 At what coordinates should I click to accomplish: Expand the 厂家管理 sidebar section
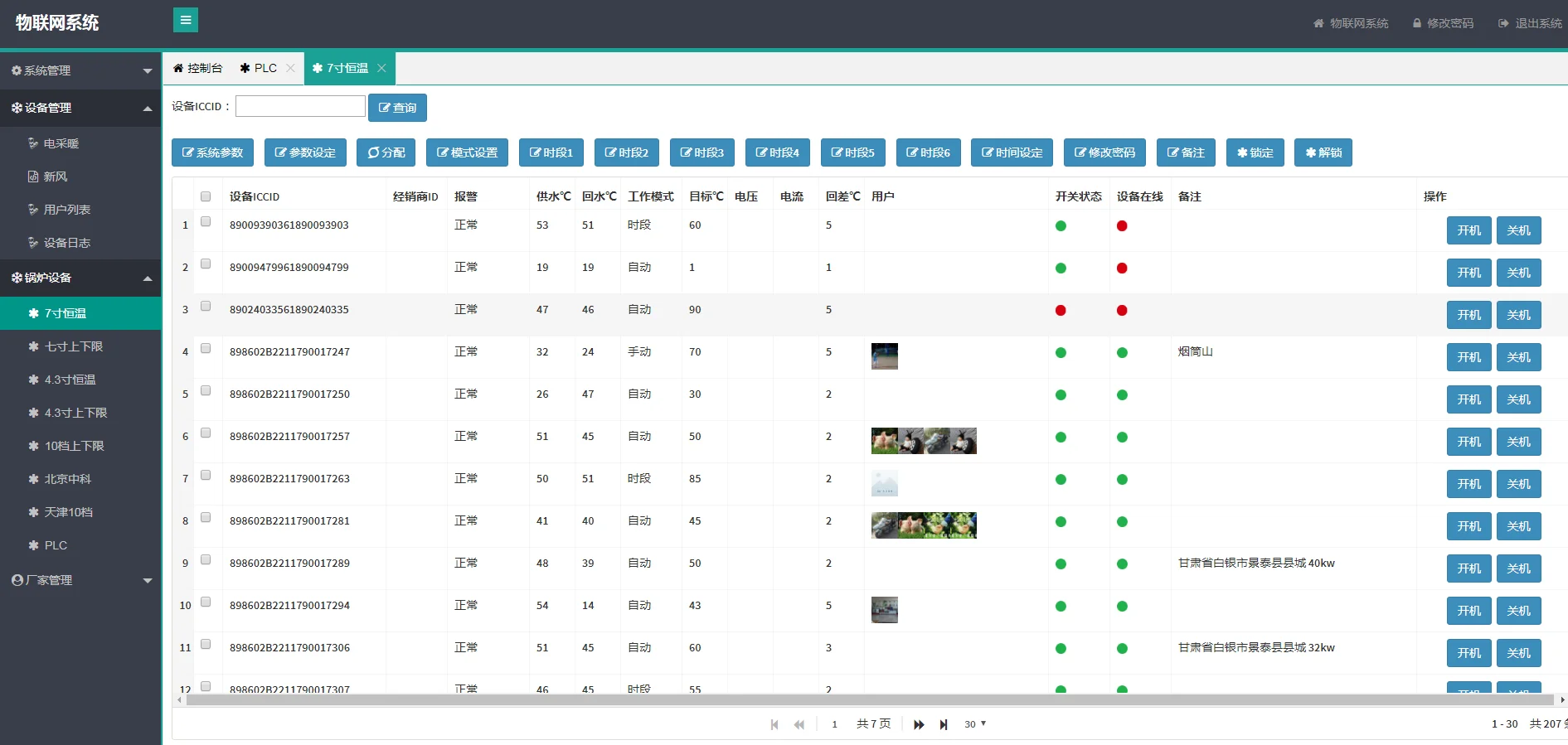point(80,580)
